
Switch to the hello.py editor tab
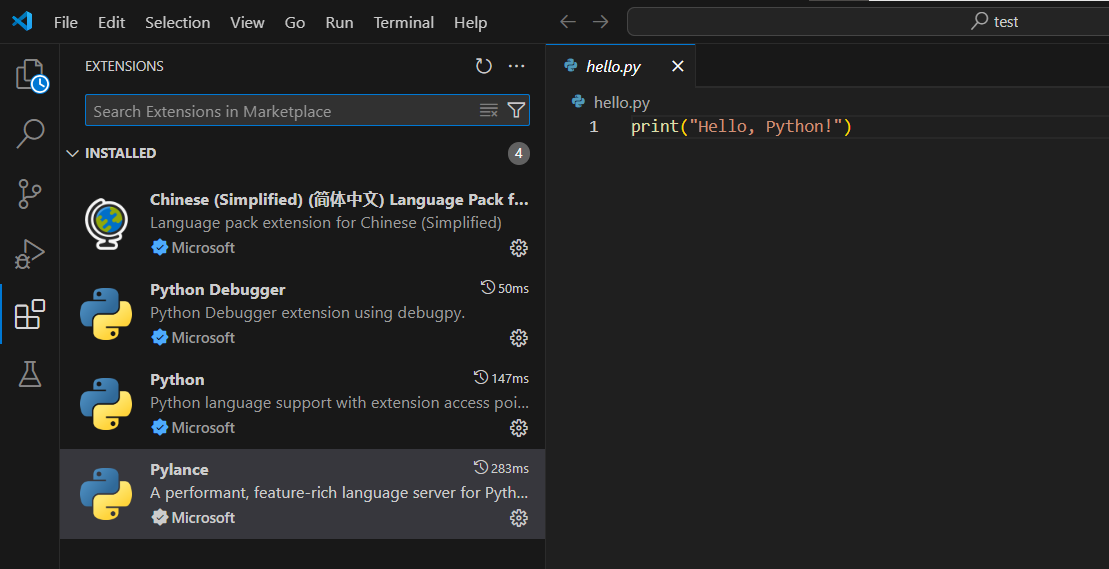(612, 66)
